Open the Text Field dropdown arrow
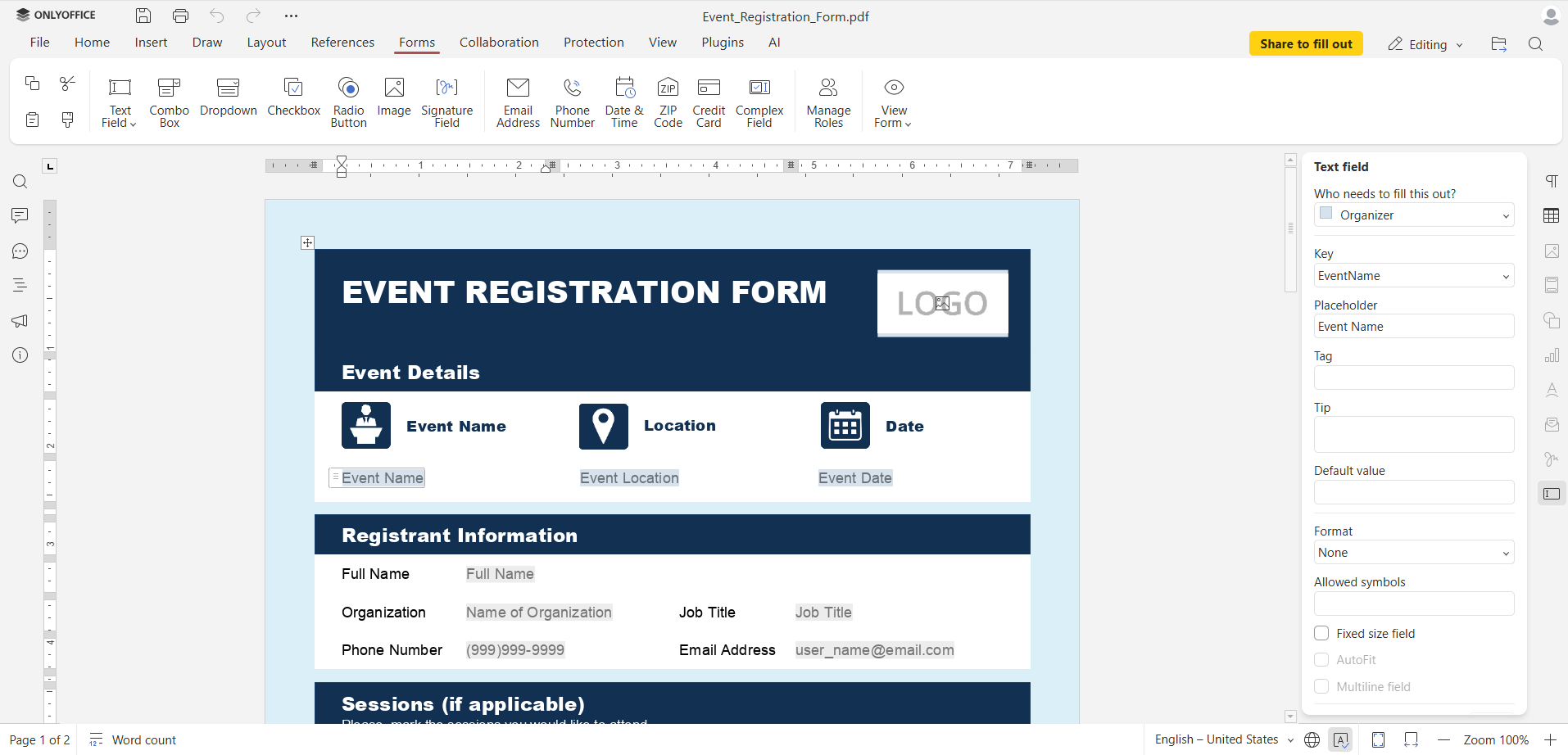 coord(133,124)
